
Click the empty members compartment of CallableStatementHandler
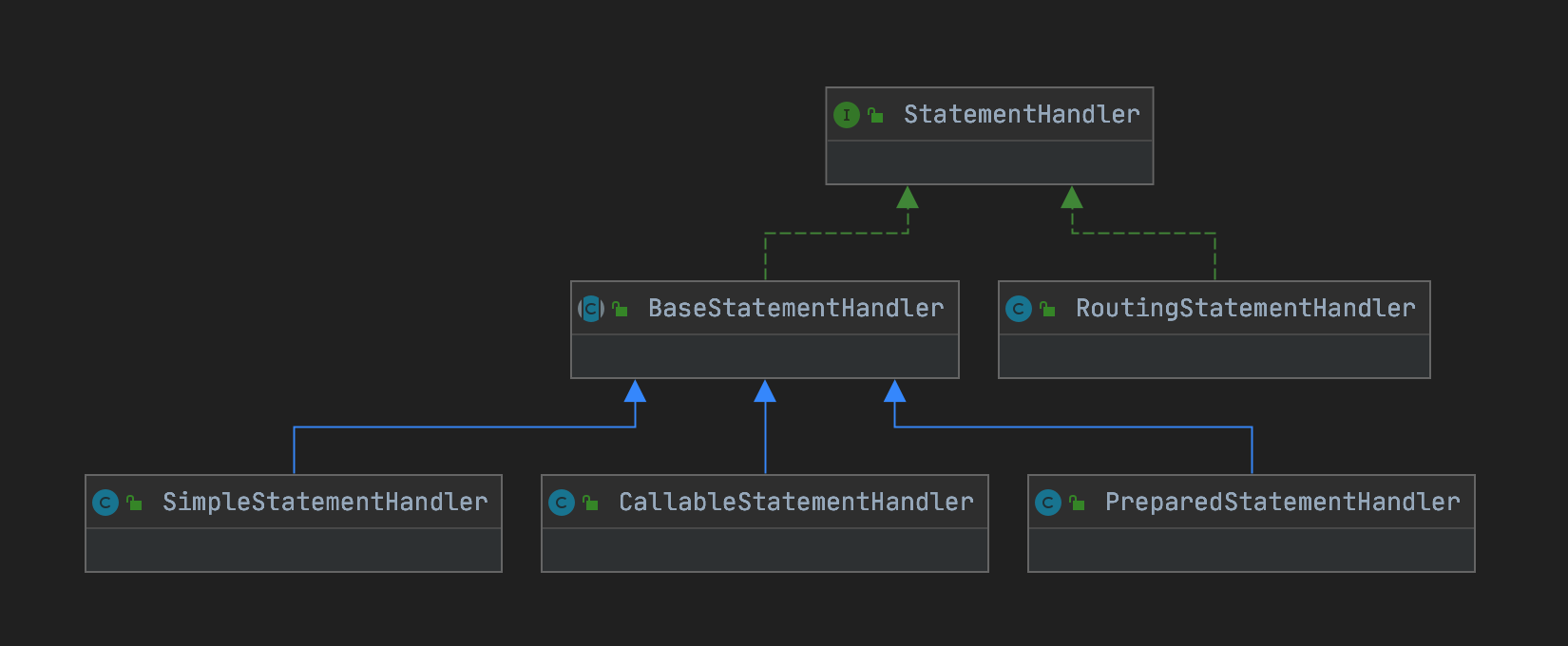click(764, 550)
